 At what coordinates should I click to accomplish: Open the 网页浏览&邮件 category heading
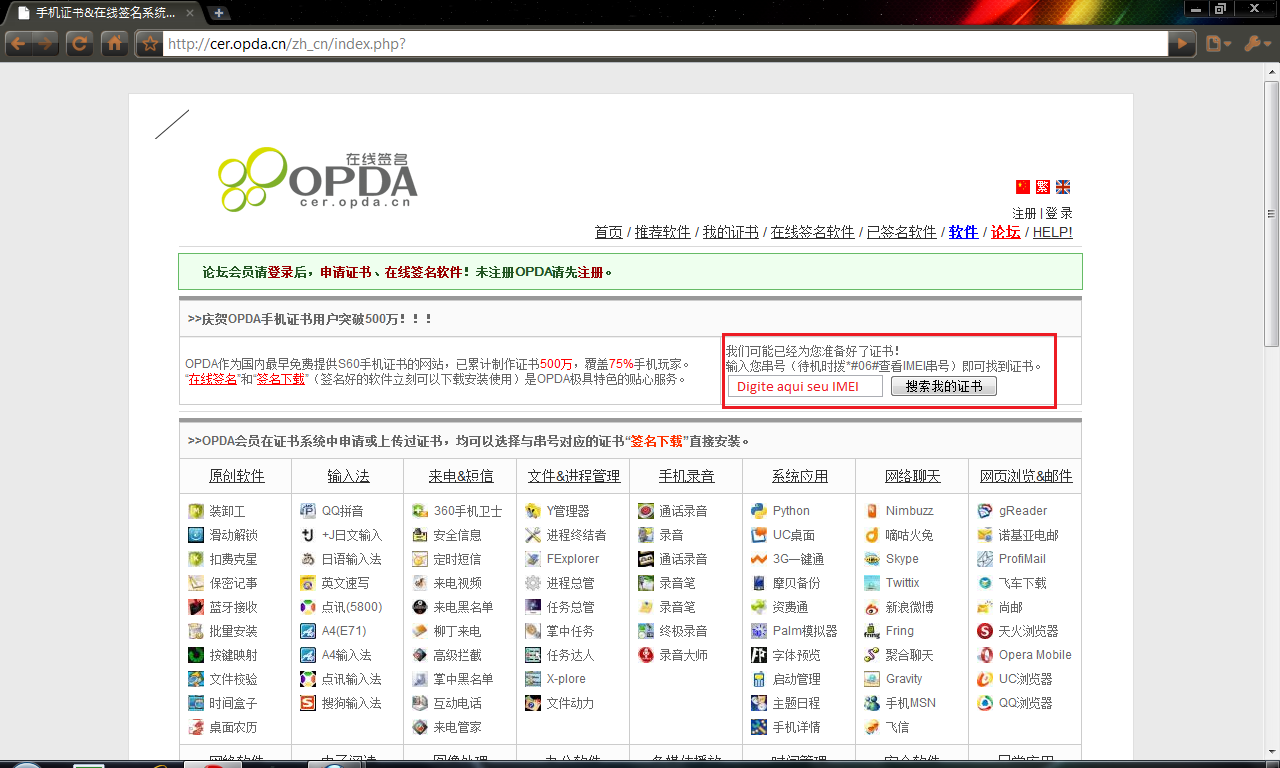click(1025, 476)
